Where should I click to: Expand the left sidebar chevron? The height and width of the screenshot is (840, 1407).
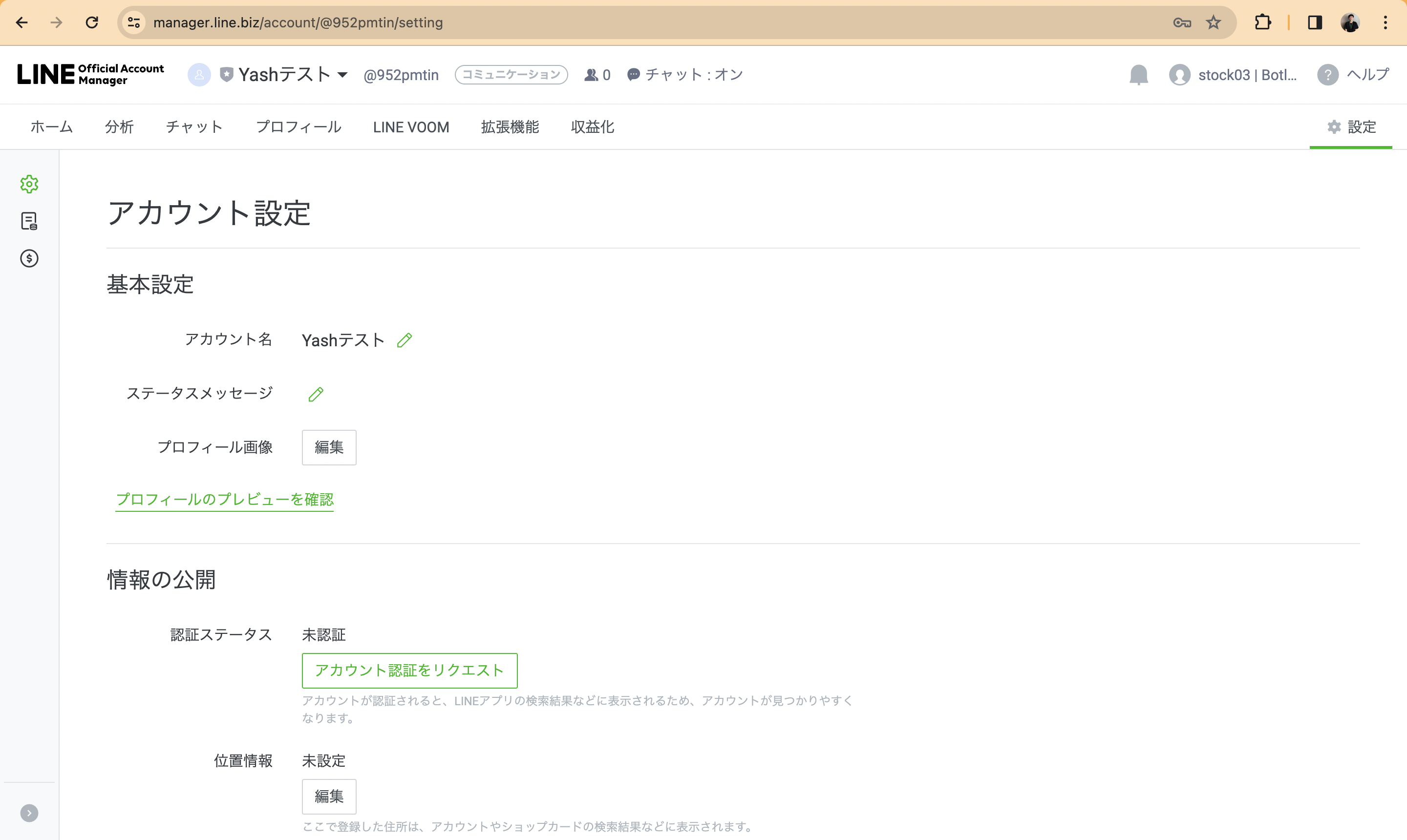click(x=29, y=813)
